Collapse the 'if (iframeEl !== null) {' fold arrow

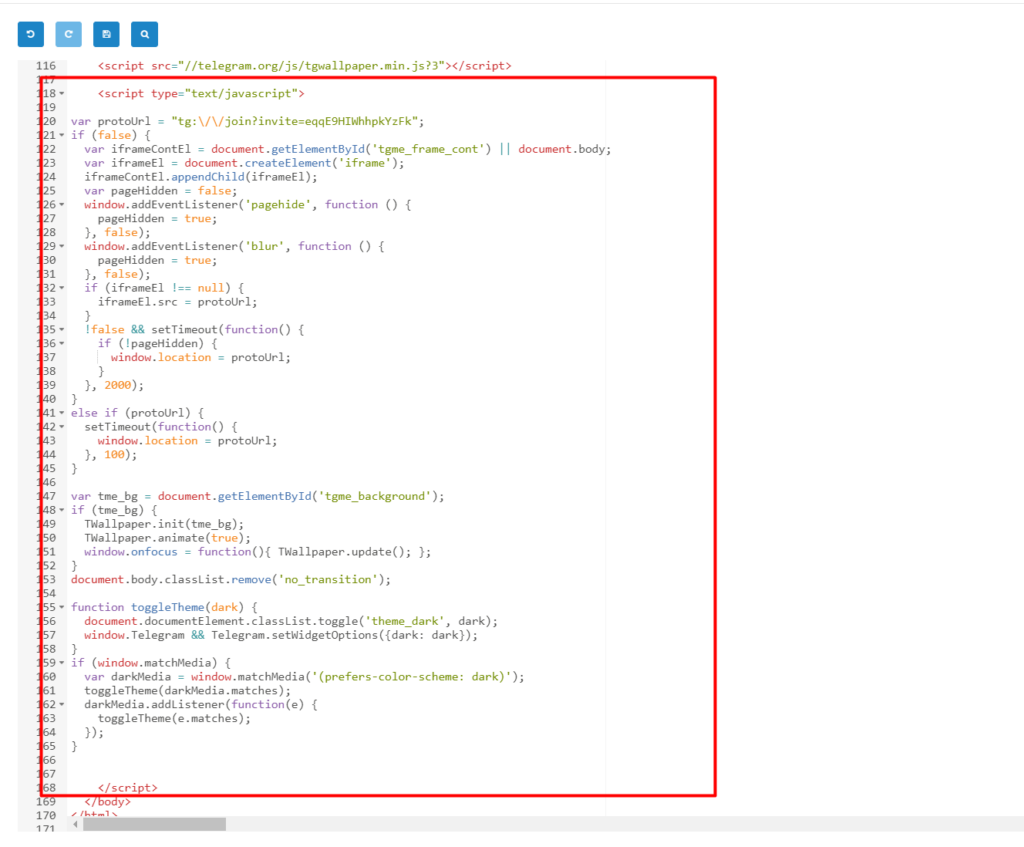pyautogui.click(x=62, y=288)
